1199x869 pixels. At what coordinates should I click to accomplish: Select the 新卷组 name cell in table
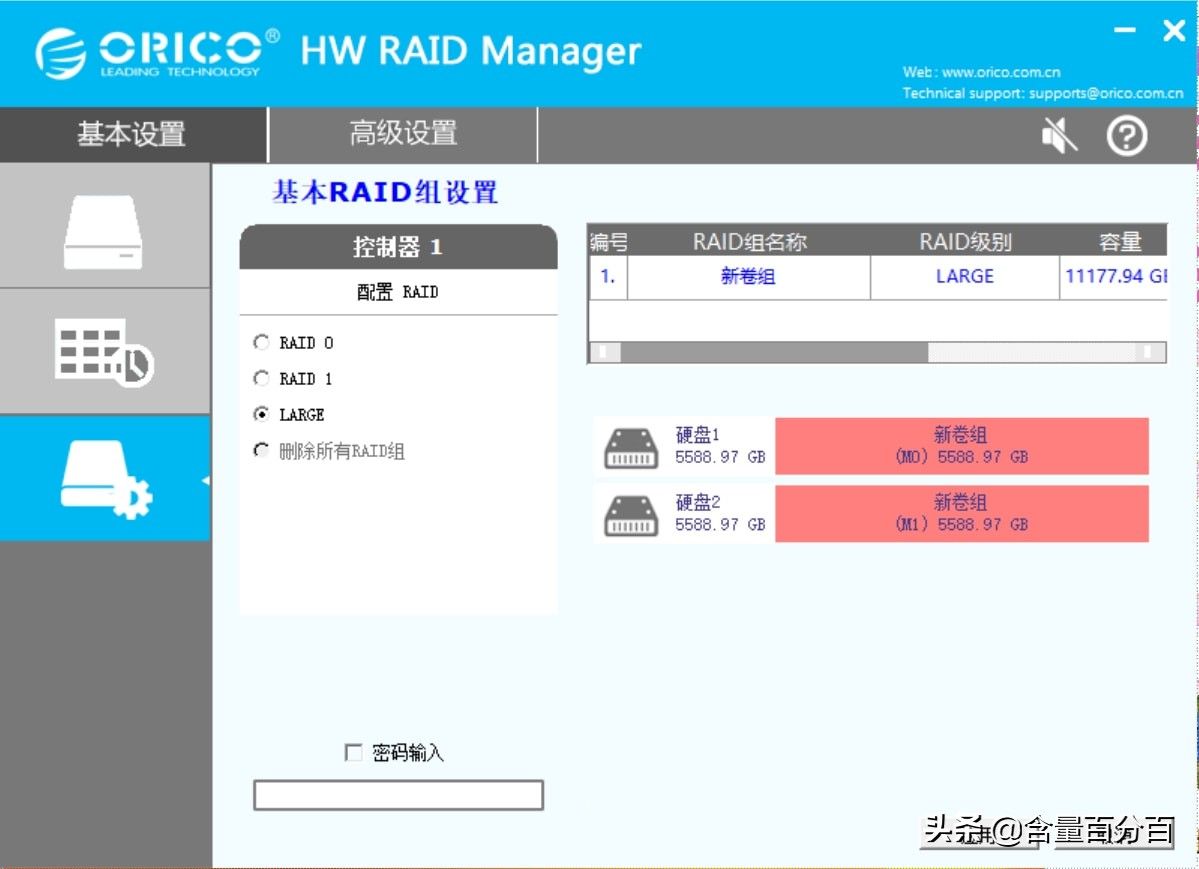(749, 276)
